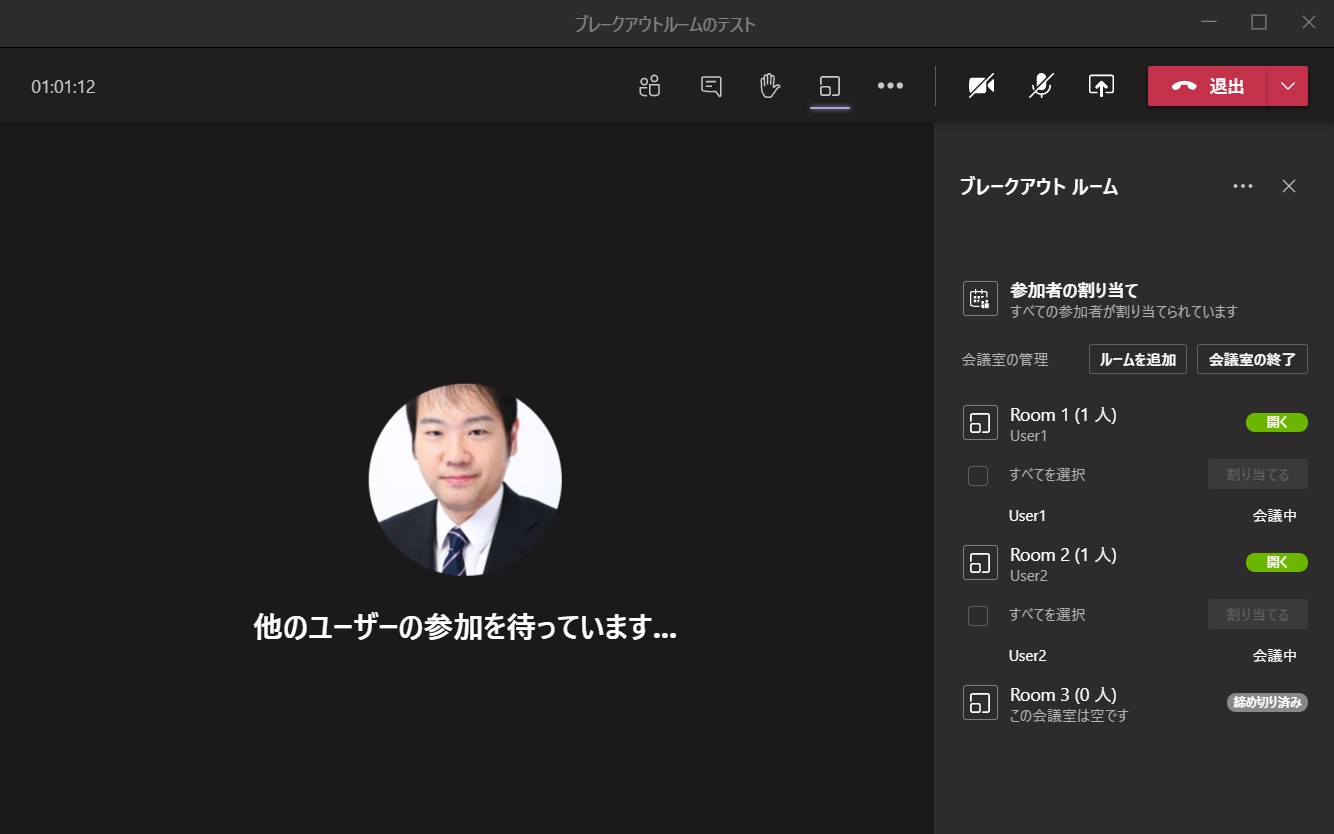
Task: Click the 会議室の管理 label
Action: (1005, 360)
